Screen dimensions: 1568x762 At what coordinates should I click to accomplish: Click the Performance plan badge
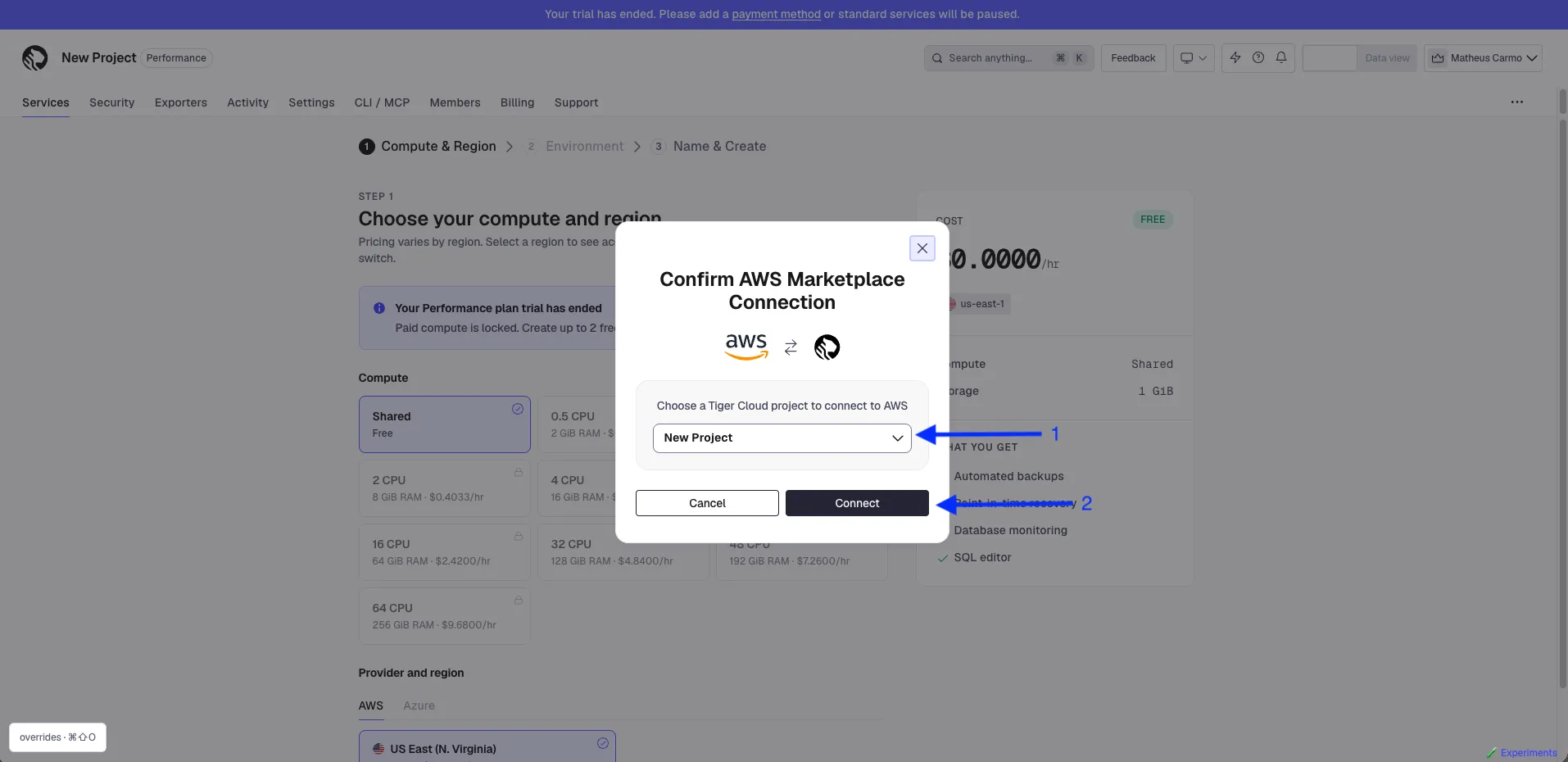(x=176, y=58)
